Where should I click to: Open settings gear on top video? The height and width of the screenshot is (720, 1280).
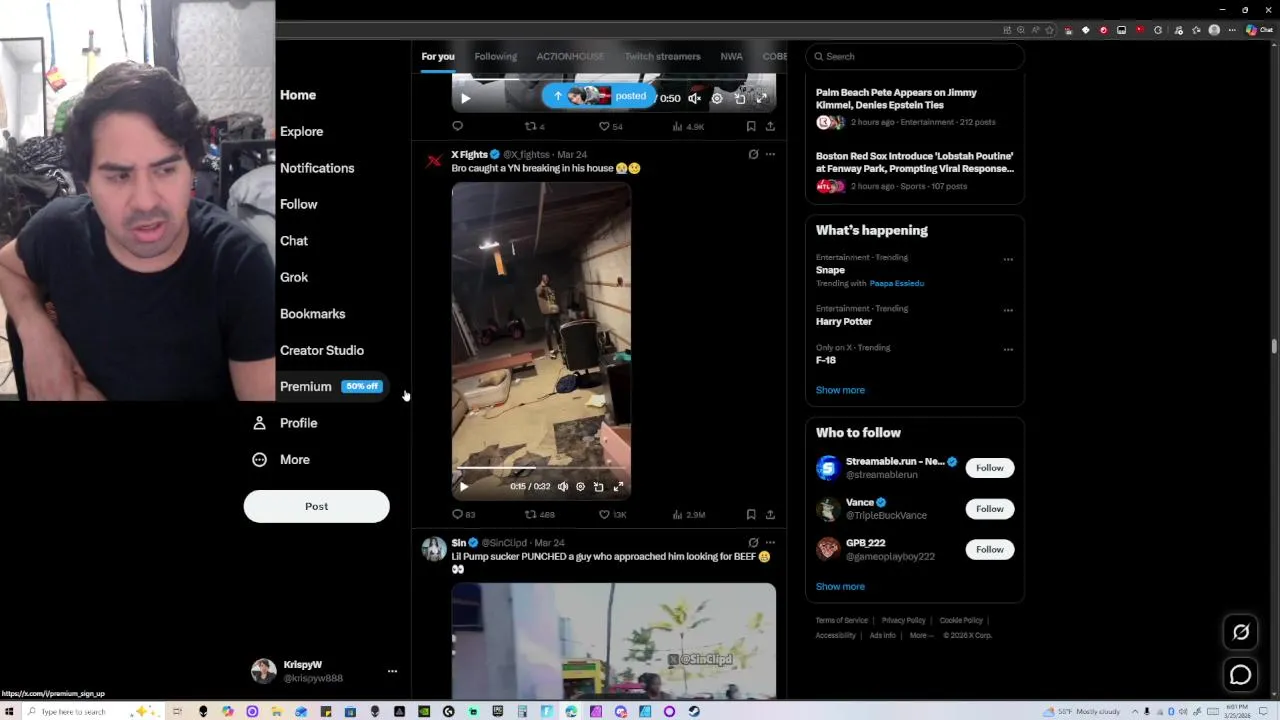717,98
